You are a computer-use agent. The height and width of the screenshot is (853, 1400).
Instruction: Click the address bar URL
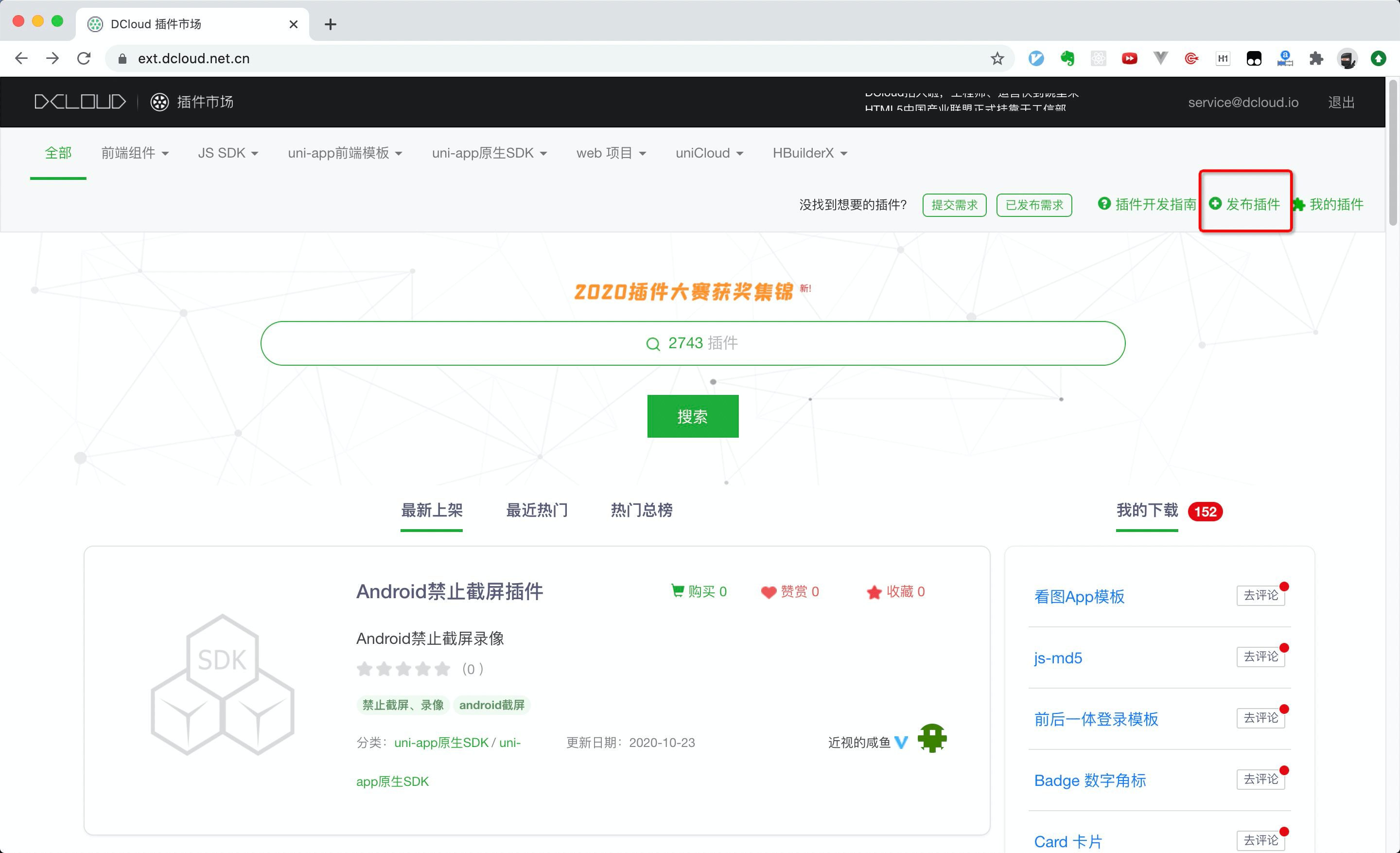pyautogui.click(x=194, y=58)
